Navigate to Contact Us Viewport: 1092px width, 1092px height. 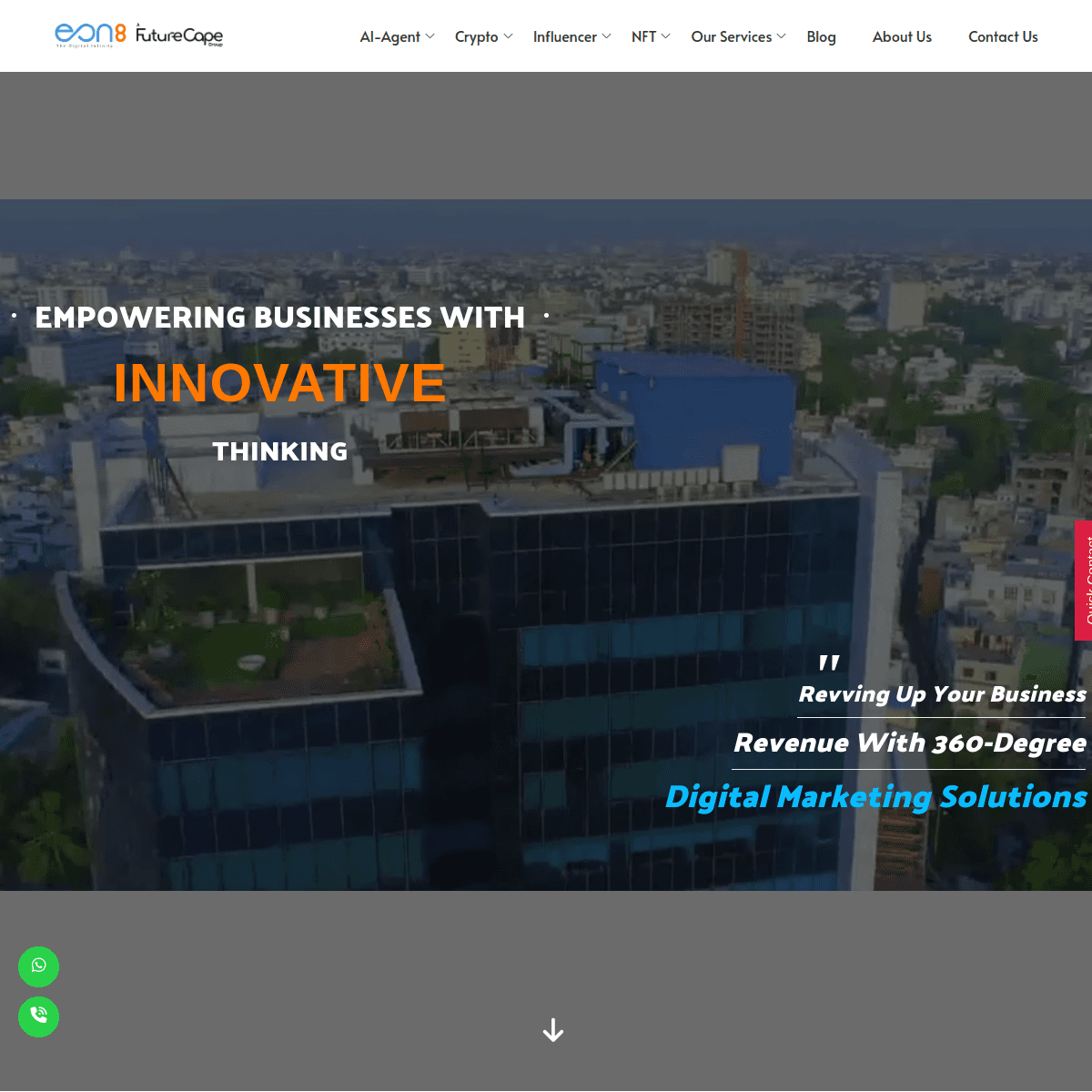tap(1003, 36)
